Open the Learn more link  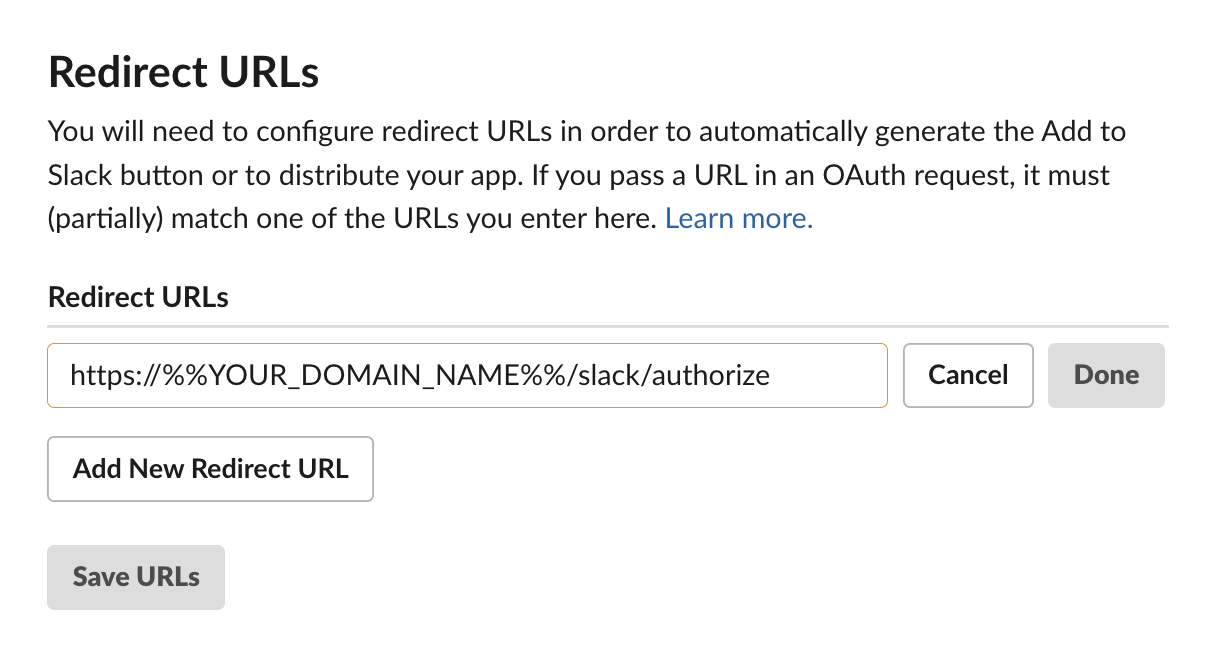click(x=738, y=218)
